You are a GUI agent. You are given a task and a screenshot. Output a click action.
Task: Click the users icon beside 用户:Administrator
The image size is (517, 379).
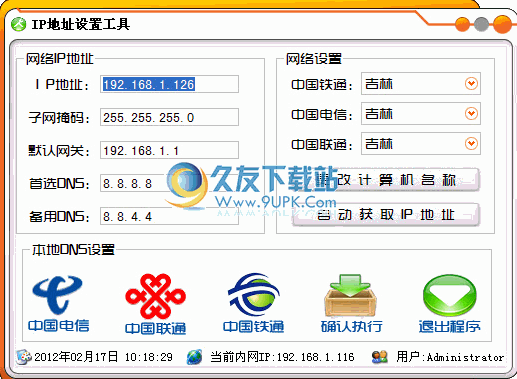(x=380, y=357)
